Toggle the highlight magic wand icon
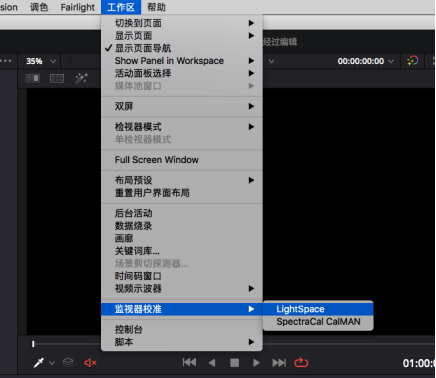The height and width of the screenshot is (378, 436). click(81, 78)
